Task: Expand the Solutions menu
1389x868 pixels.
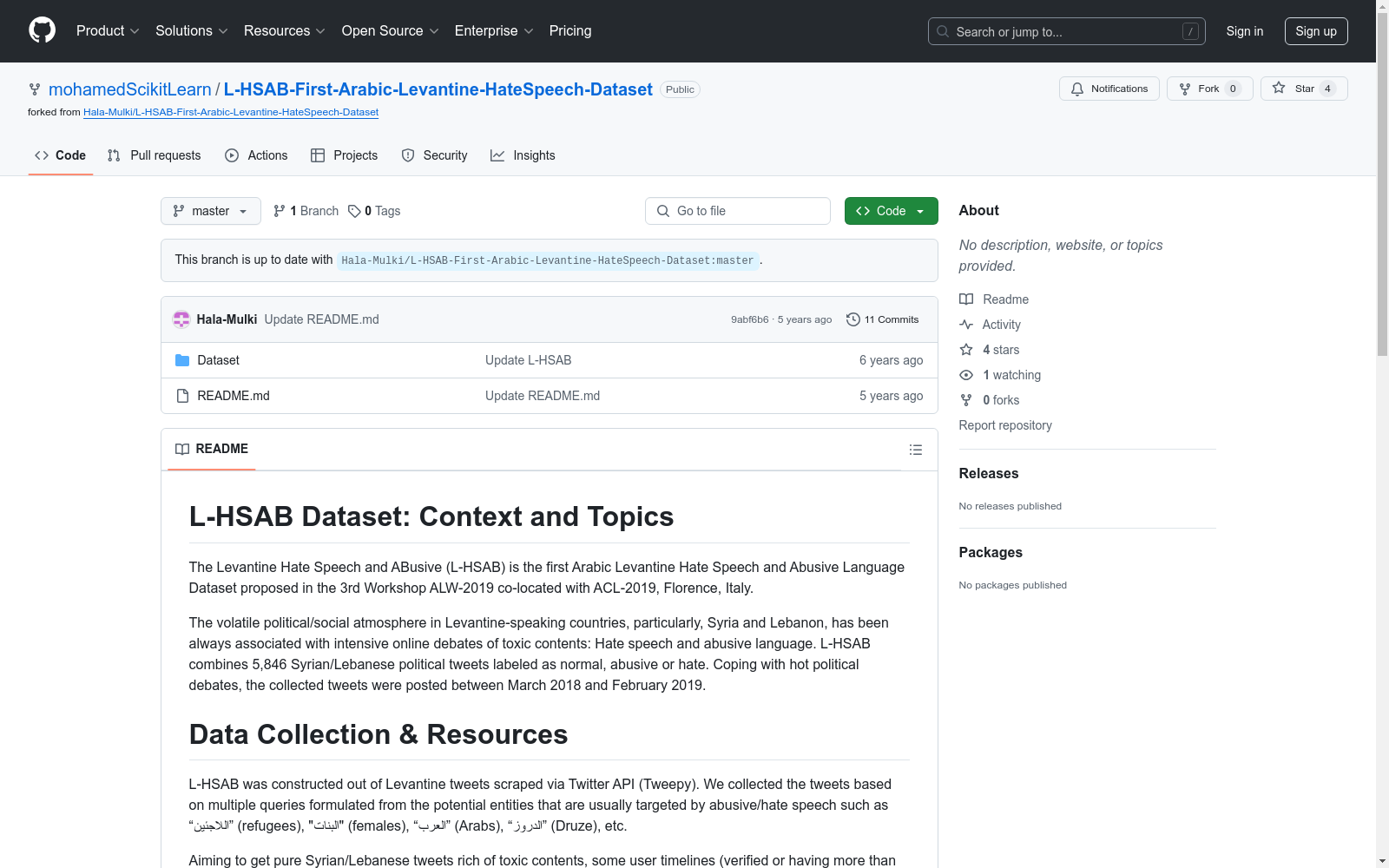Action: click(x=192, y=31)
